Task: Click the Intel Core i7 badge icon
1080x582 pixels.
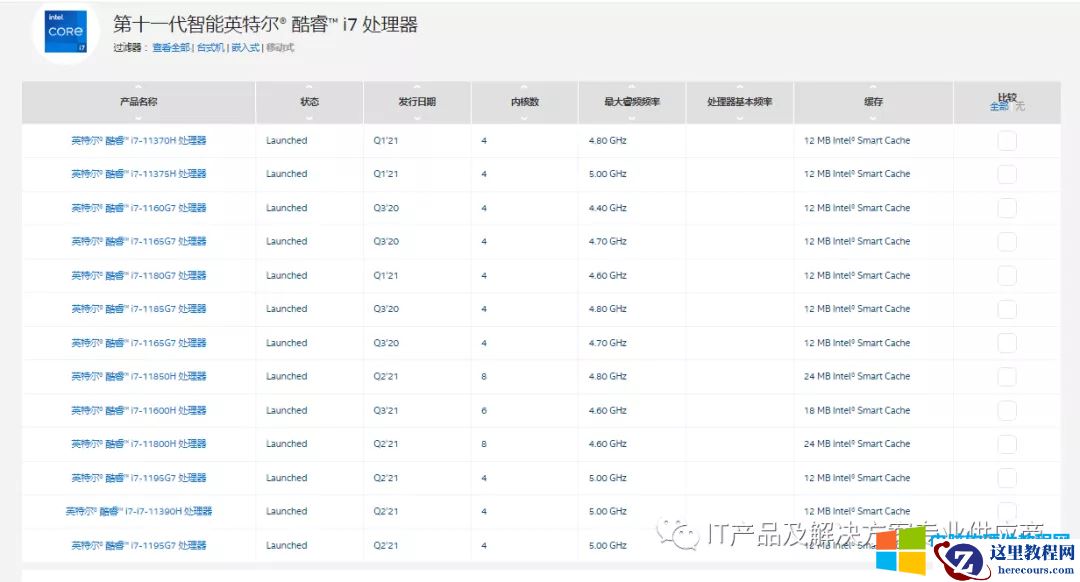Action: coord(65,32)
